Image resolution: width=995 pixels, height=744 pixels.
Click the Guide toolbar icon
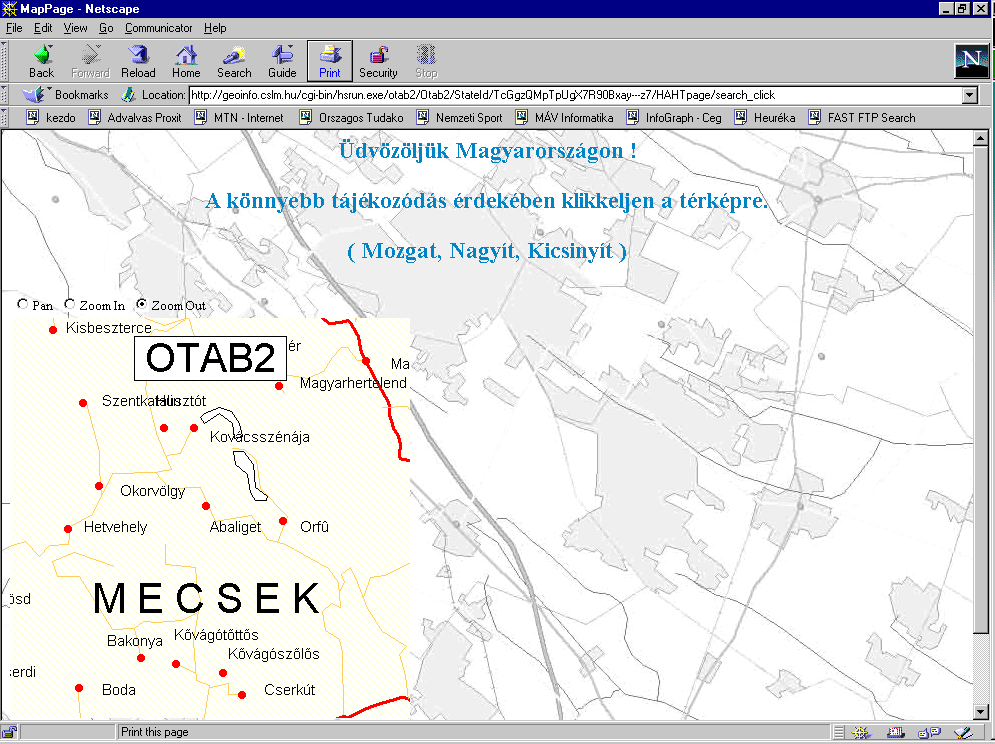click(282, 61)
